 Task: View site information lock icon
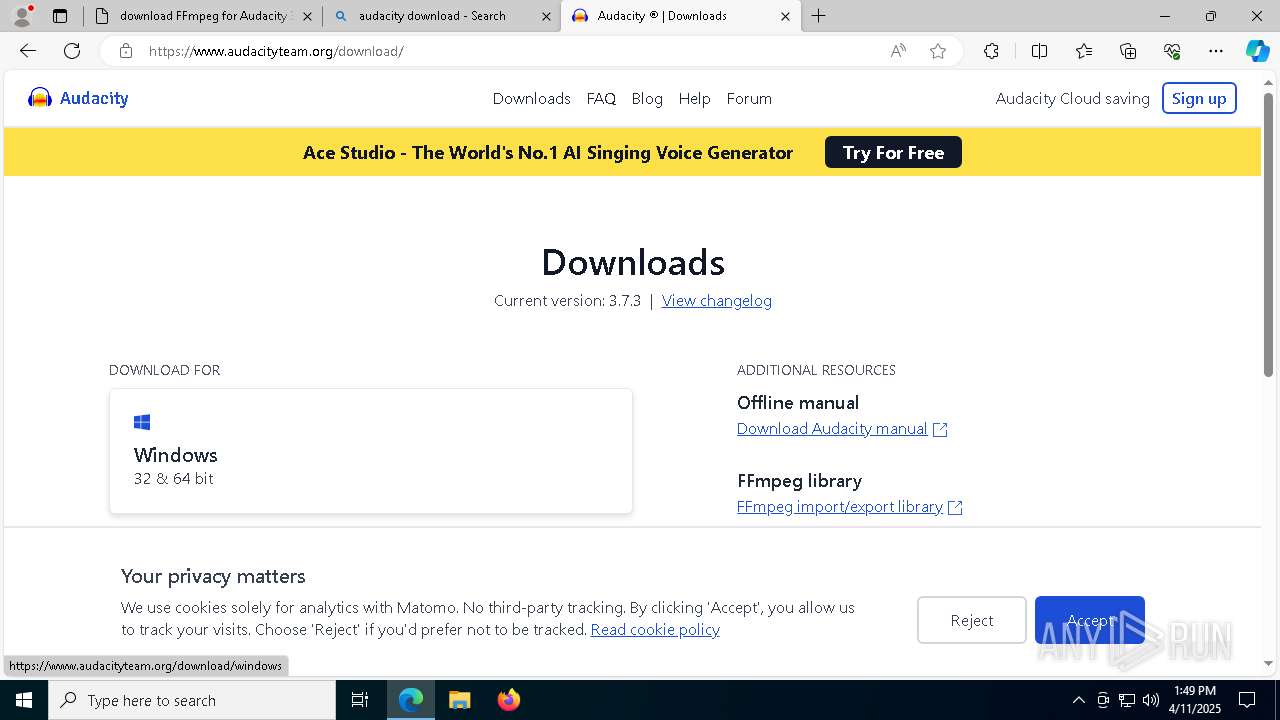click(126, 51)
